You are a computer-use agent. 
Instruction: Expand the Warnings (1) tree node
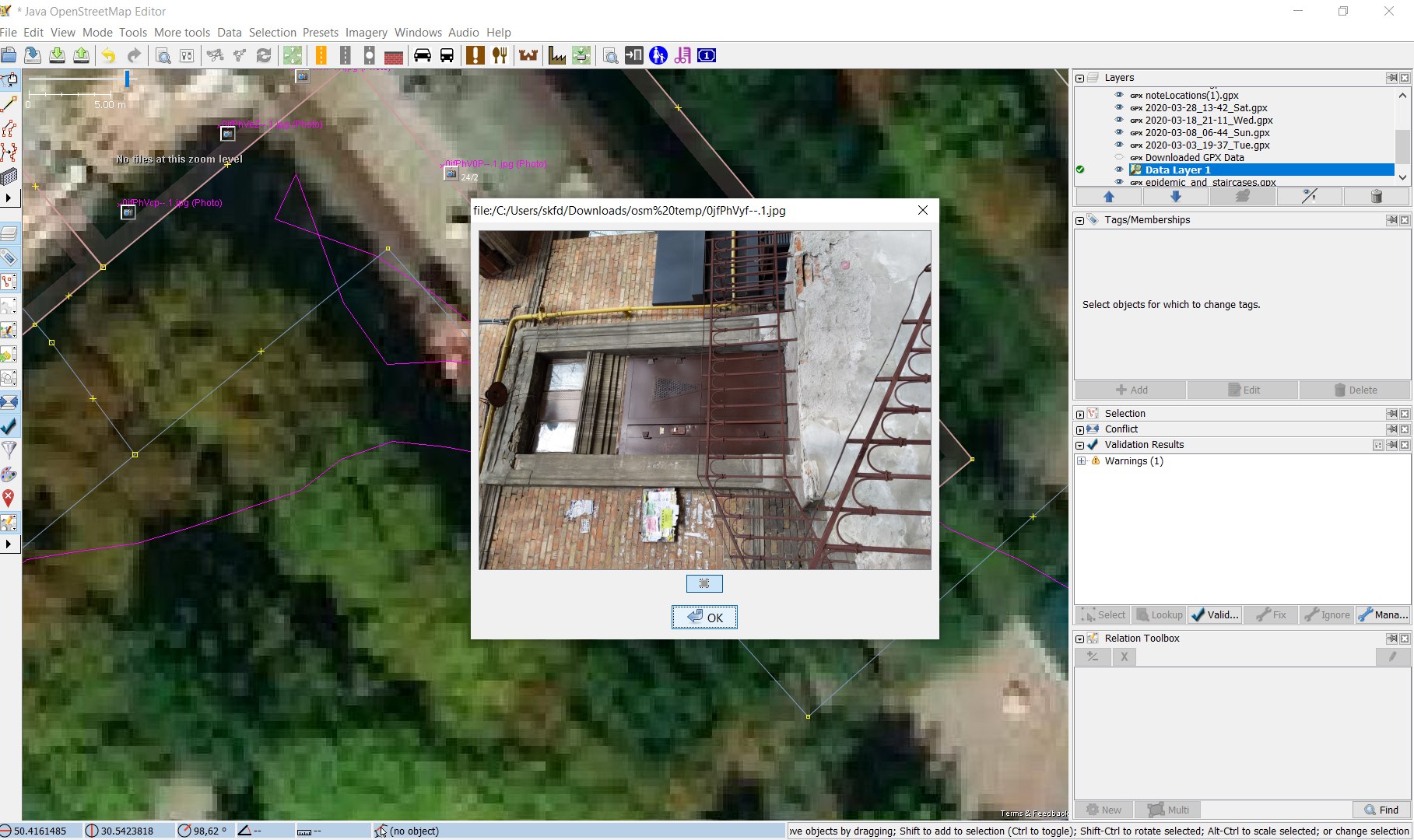tap(1081, 461)
